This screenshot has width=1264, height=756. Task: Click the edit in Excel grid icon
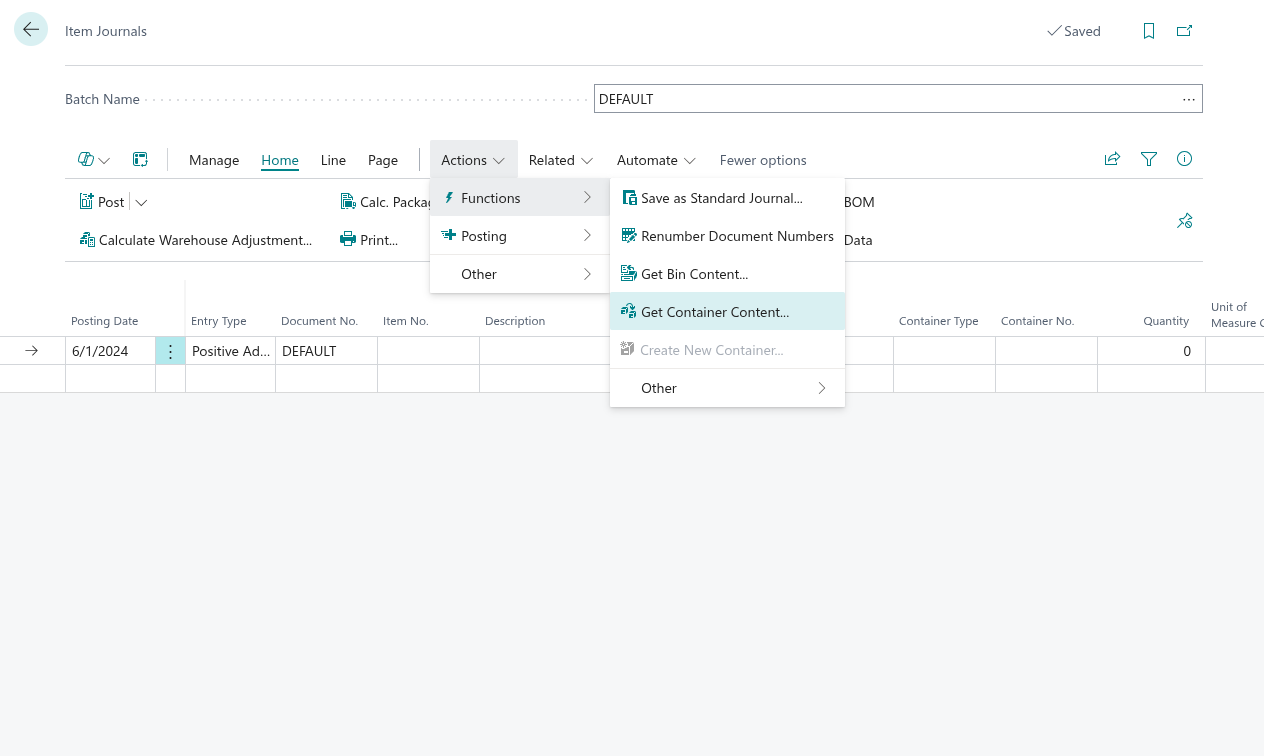[140, 160]
